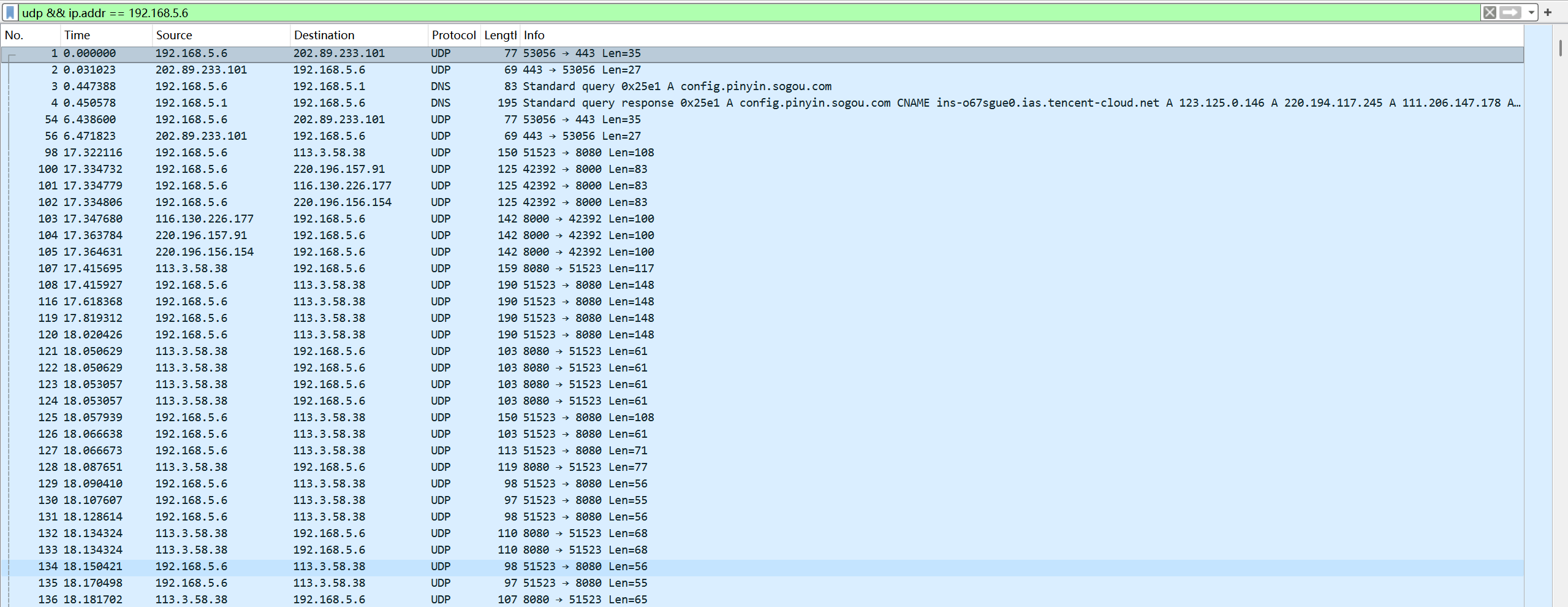Apply the display filter with the arrow button
This screenshot has height=607, width=1568.
(x=1510, y=13)
